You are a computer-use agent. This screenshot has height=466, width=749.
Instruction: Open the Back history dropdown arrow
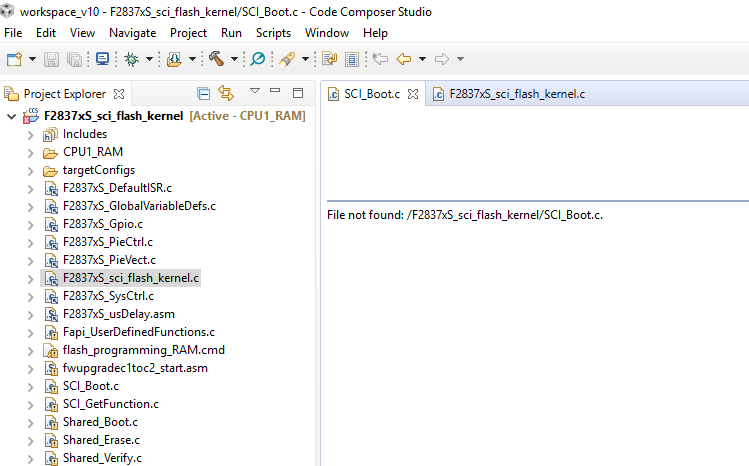[422, 59]
